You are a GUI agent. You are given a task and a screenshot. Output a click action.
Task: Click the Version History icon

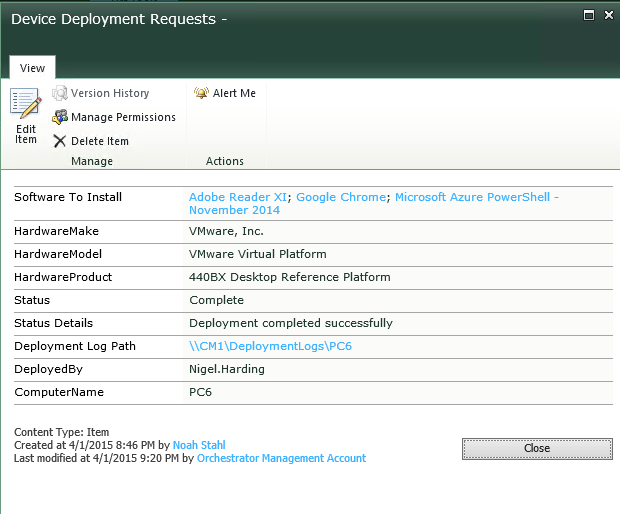pyautogui.click(x=60, y=93)
